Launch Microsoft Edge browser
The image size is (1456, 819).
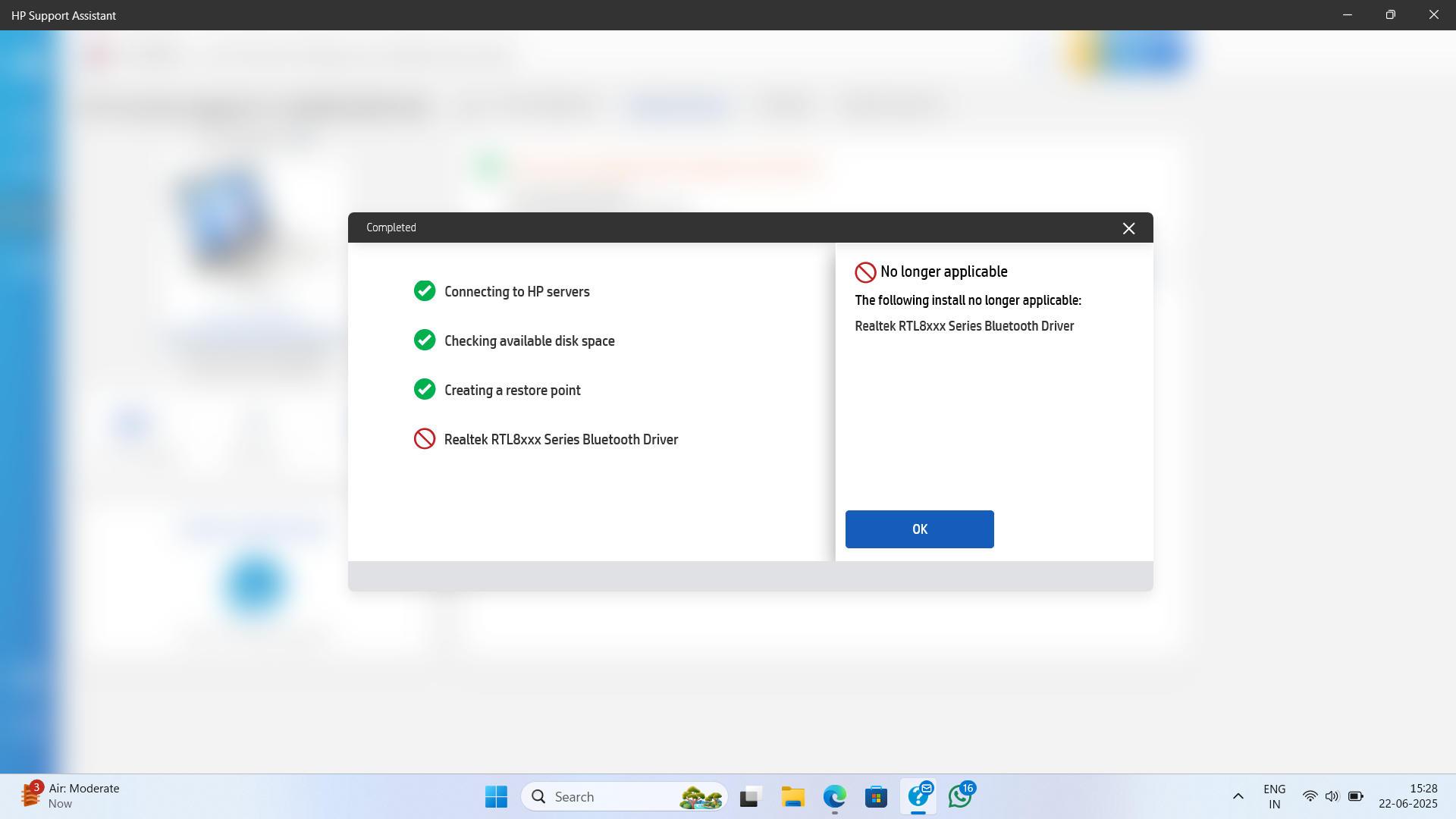(835, 797)
